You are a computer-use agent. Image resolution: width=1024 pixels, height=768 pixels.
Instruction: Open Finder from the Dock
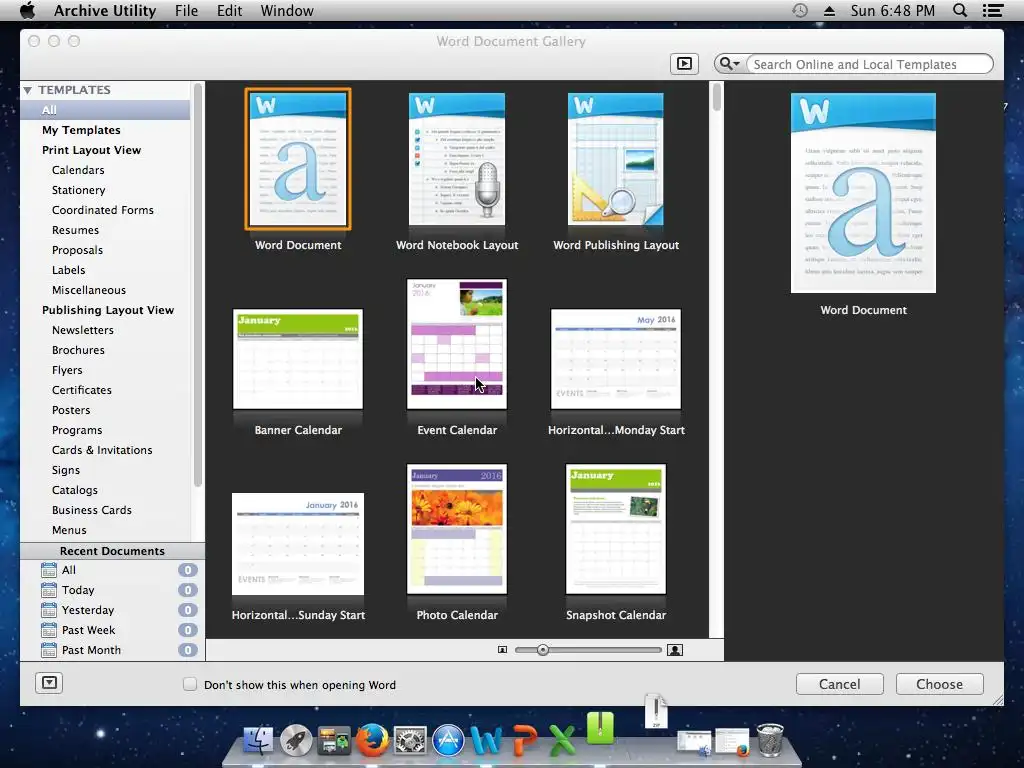[x=259, y=741]
